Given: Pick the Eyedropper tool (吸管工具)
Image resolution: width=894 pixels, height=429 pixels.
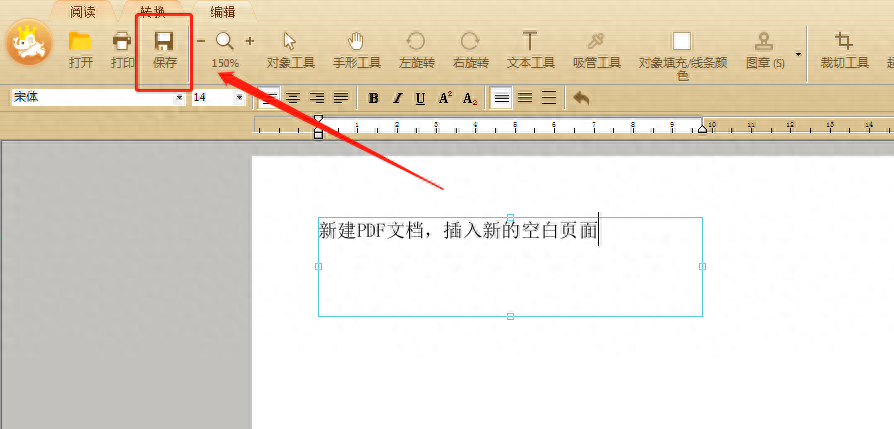Looking at the screenshot, I should pos(596,41).
